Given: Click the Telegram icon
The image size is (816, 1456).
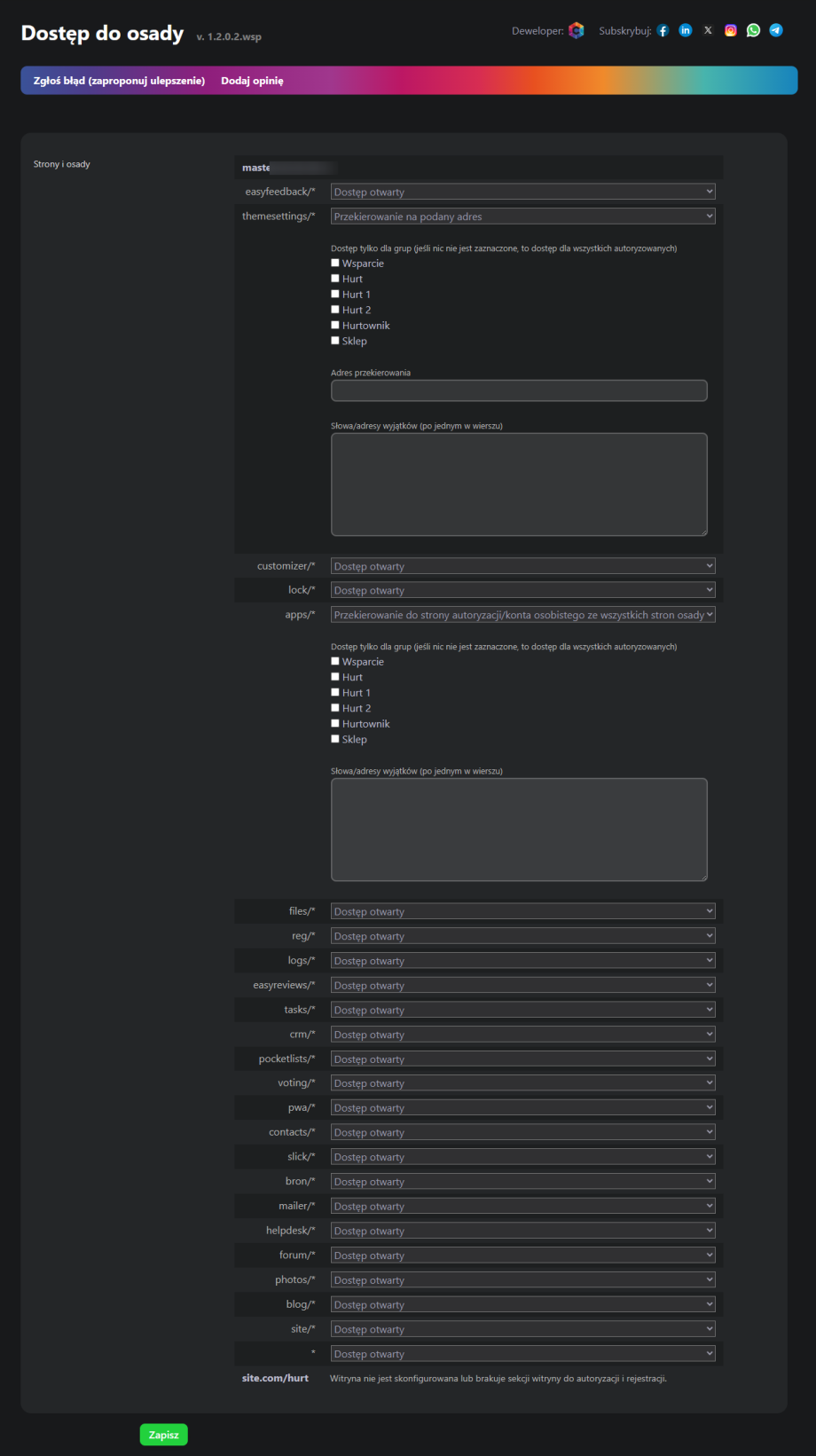Looking at the screenshot, I should (776, 30).
